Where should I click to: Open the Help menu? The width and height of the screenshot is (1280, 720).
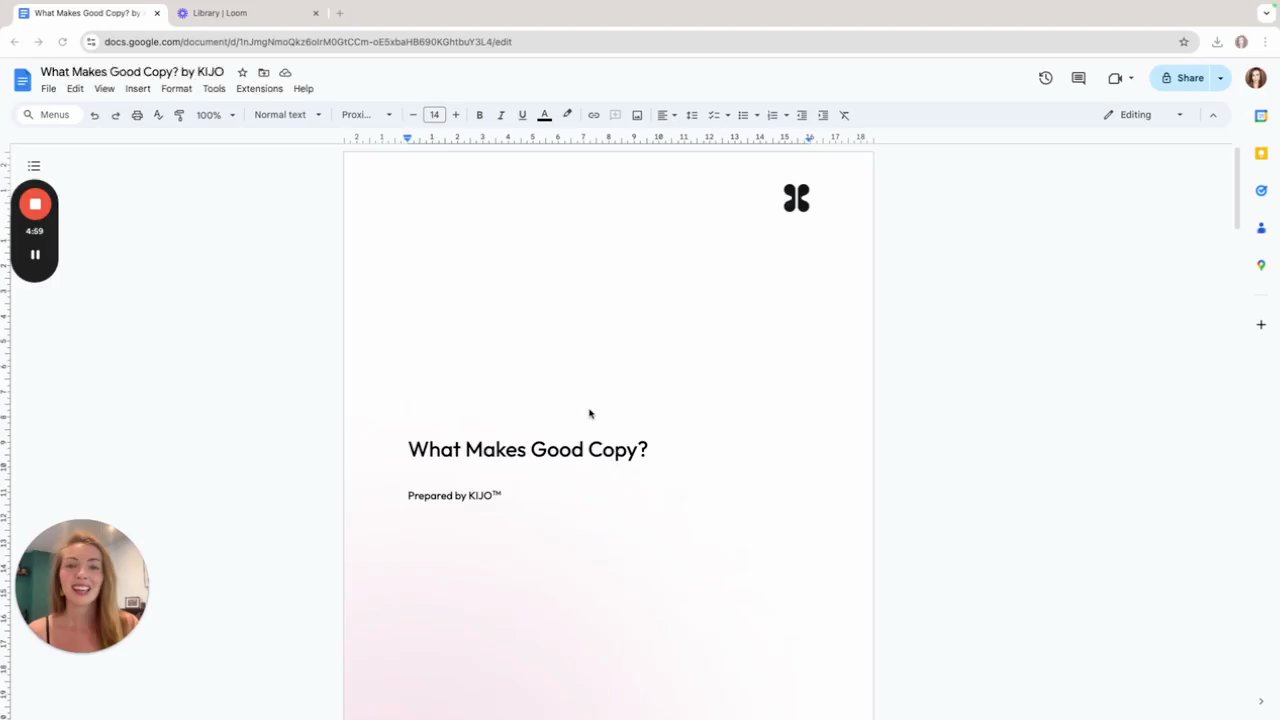(x=303, y=89)
